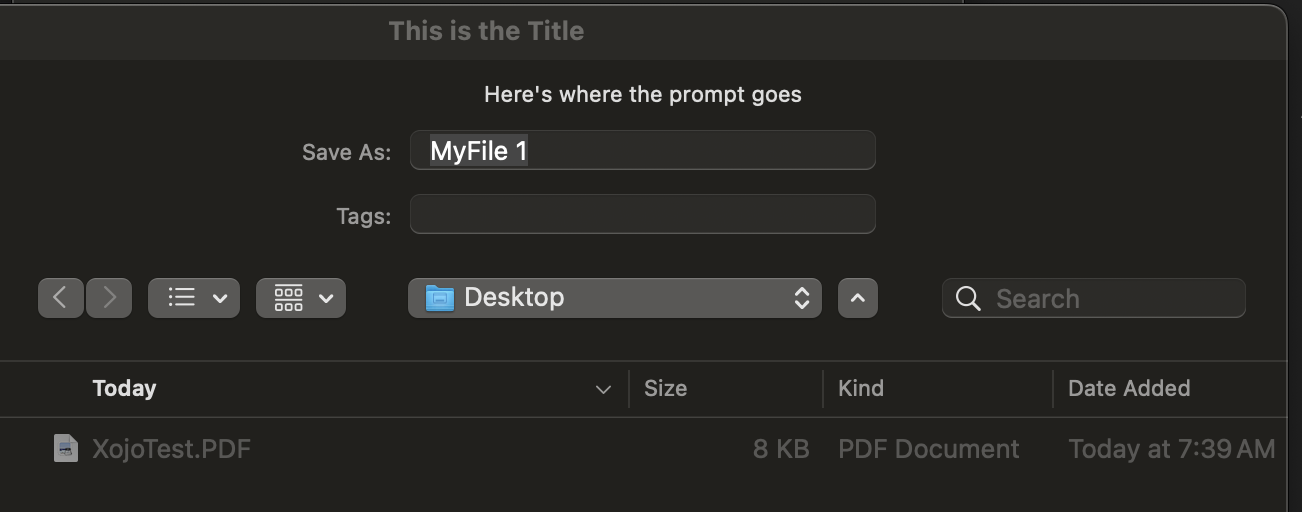This screenshot has width=1302, height=512.
Task: Open the Desktop location popup menu
Action: (x=615, y=298)
